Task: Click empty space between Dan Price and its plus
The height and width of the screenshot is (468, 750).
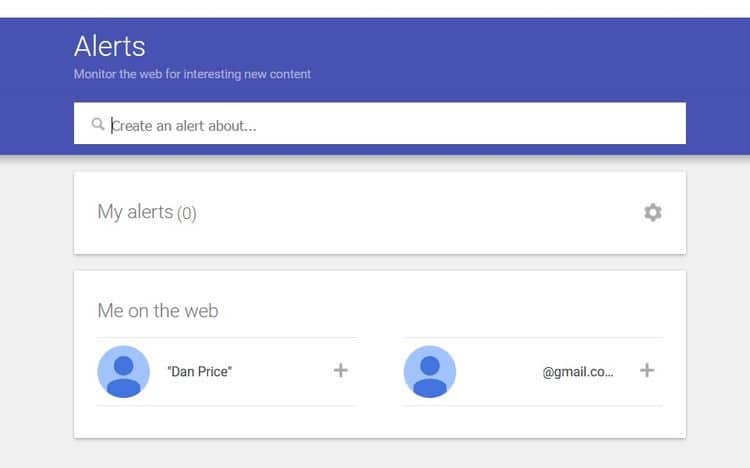Action: (282, 372)
